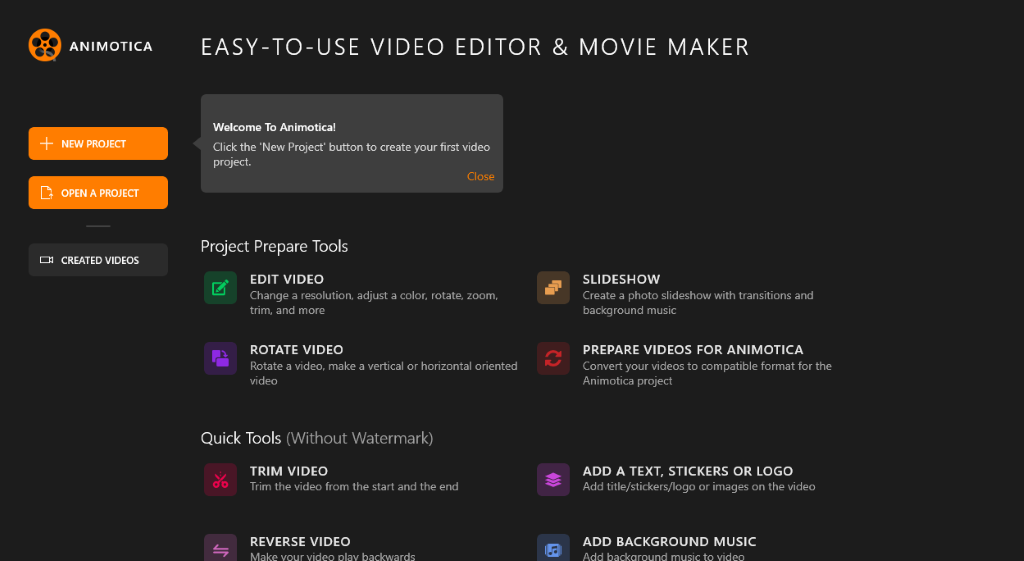Open Prepare Videos For Animotica title
The width and height of the screenshot is (1024, 561).
(693, 349)
